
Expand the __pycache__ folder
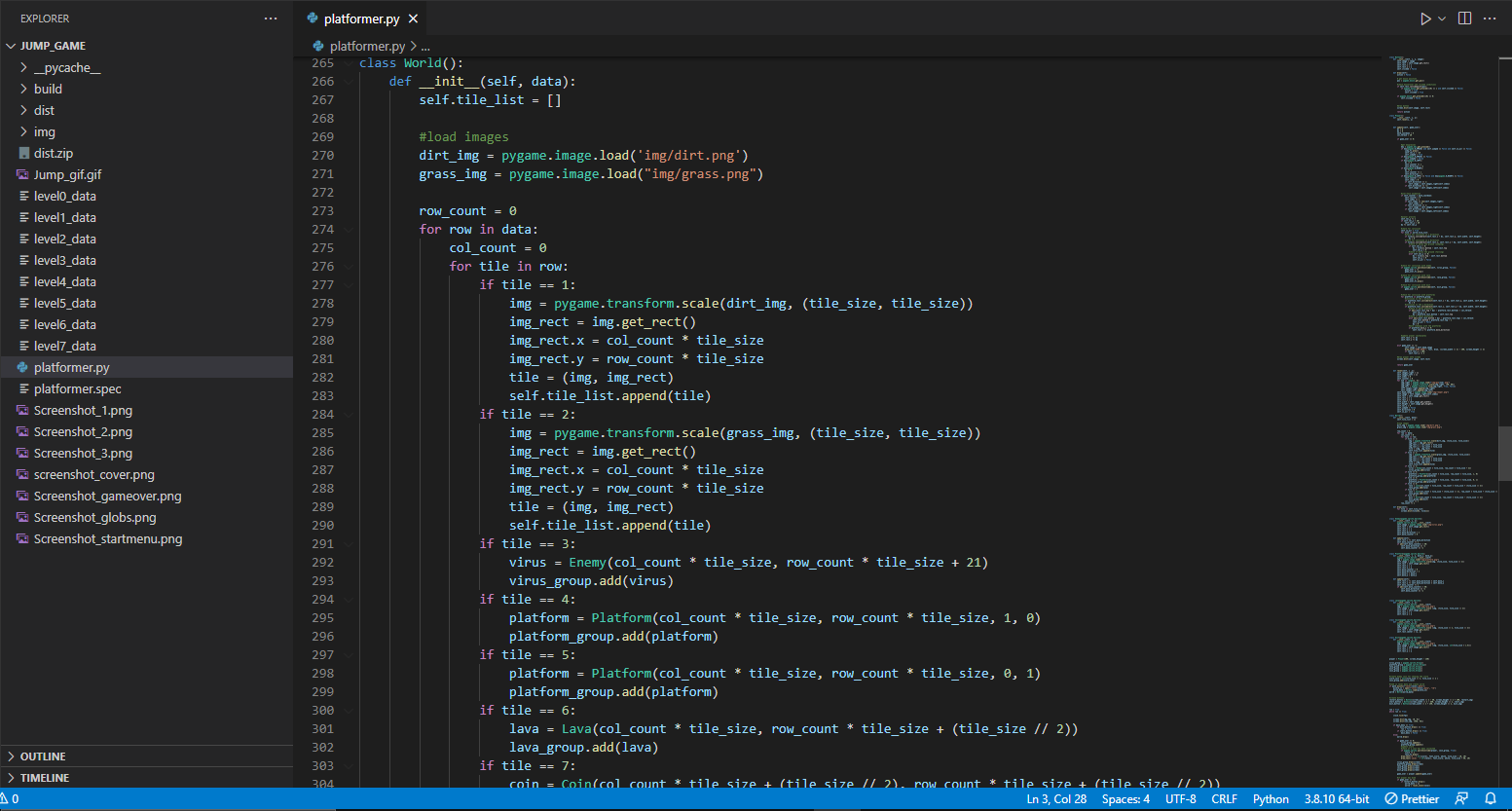pyautogui.click(x=67, y=67)
